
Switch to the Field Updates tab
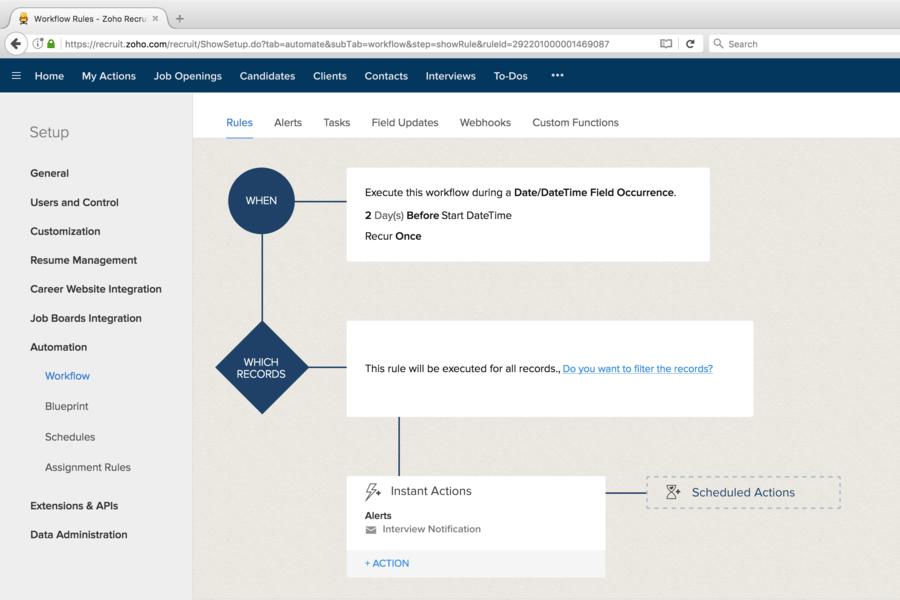point(404,122)
